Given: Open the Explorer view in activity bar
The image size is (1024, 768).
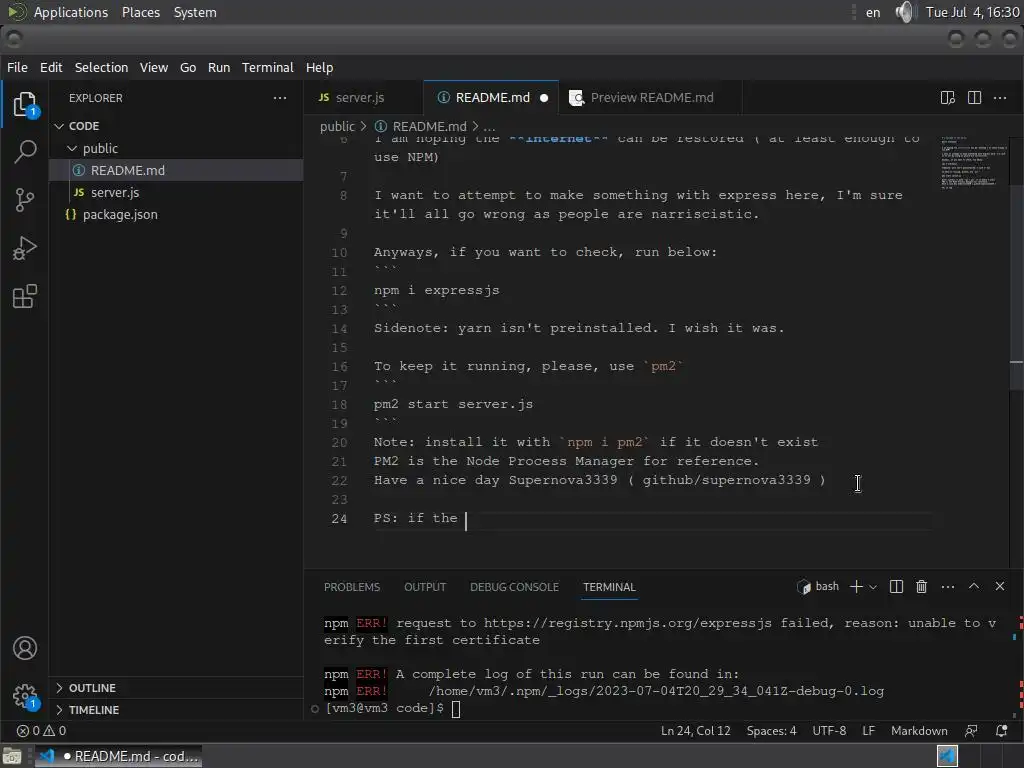Looking at the screenshot, I should [x=25, y=104].
